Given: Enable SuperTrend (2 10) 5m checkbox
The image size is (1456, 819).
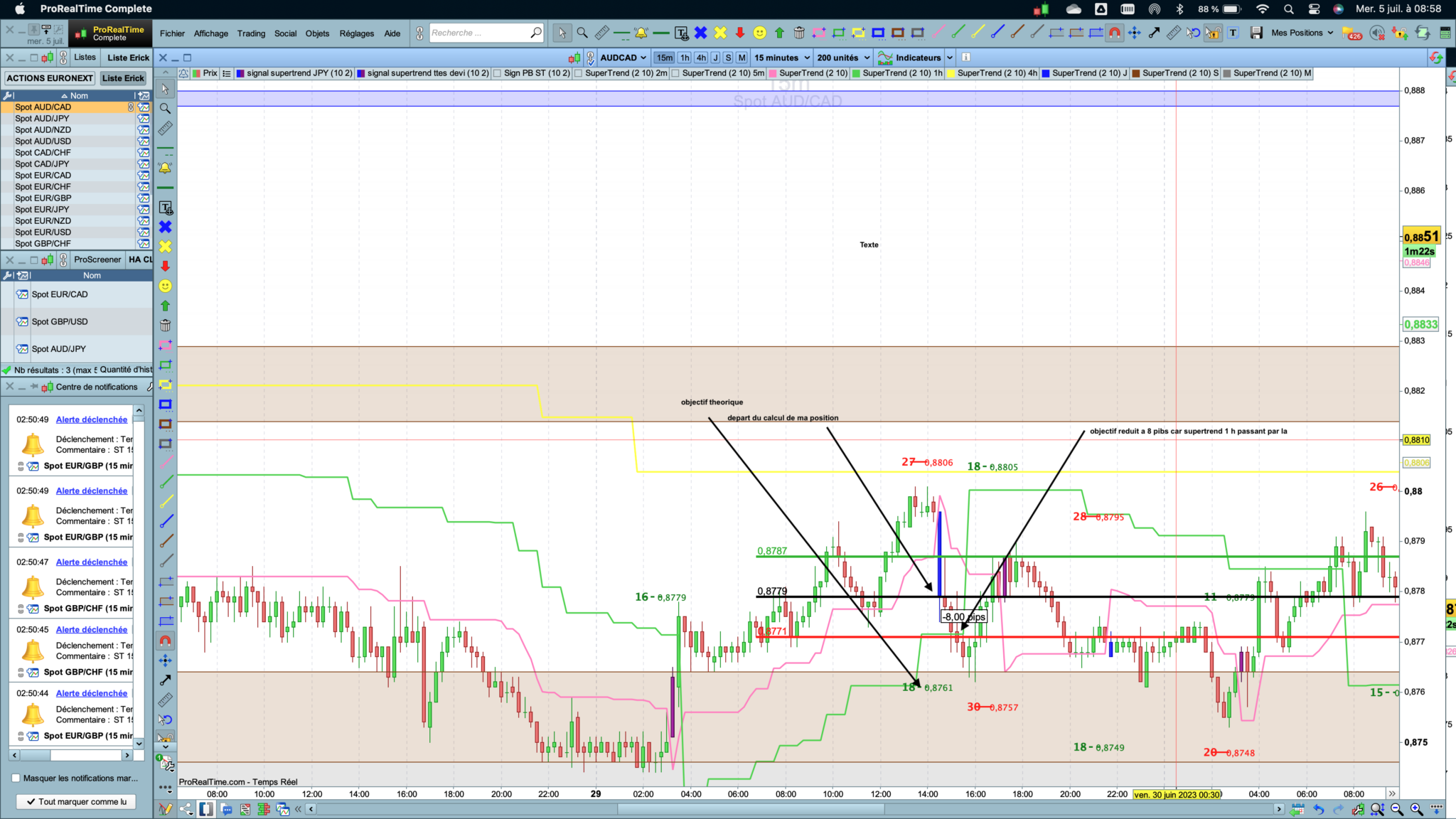Looking at the screenshot, I should (675, 73).
